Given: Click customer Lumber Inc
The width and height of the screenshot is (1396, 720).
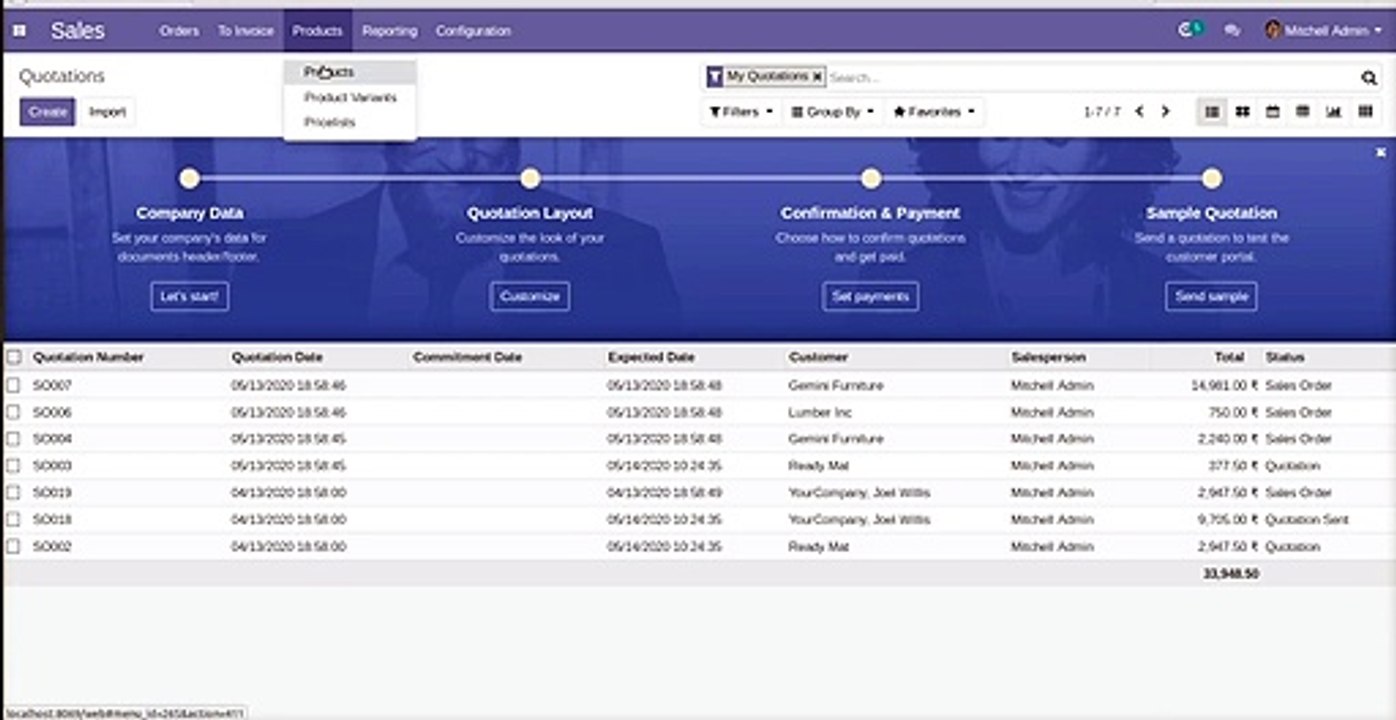Looking at the screenshot, I should [x=820, y=412].
